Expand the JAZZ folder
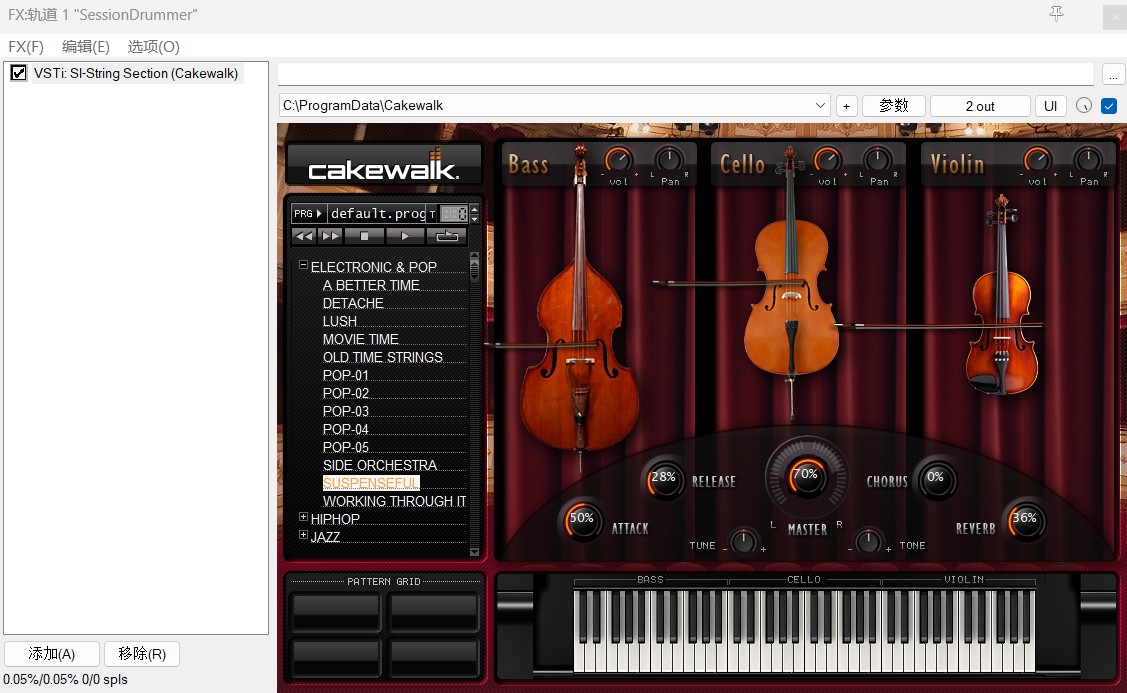This screenshot has height=693, width=1127. [x=303, y=535]
